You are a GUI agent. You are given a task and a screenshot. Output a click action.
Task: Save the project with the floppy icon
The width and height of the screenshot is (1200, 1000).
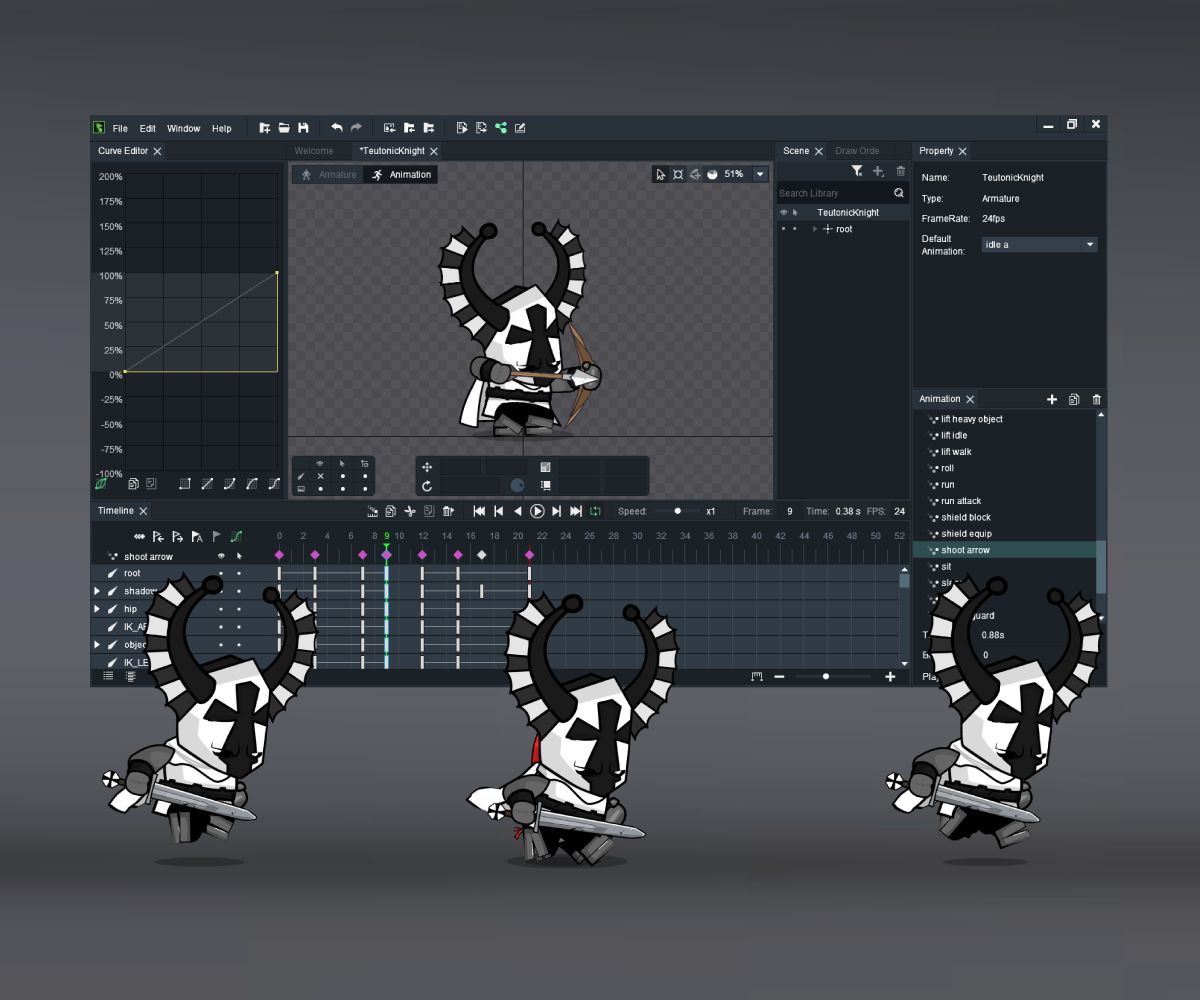(x=303, y=128)
